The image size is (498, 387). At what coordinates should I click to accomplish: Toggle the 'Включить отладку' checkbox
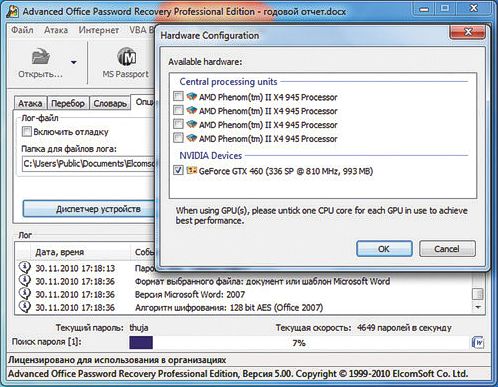coord(27,131)
